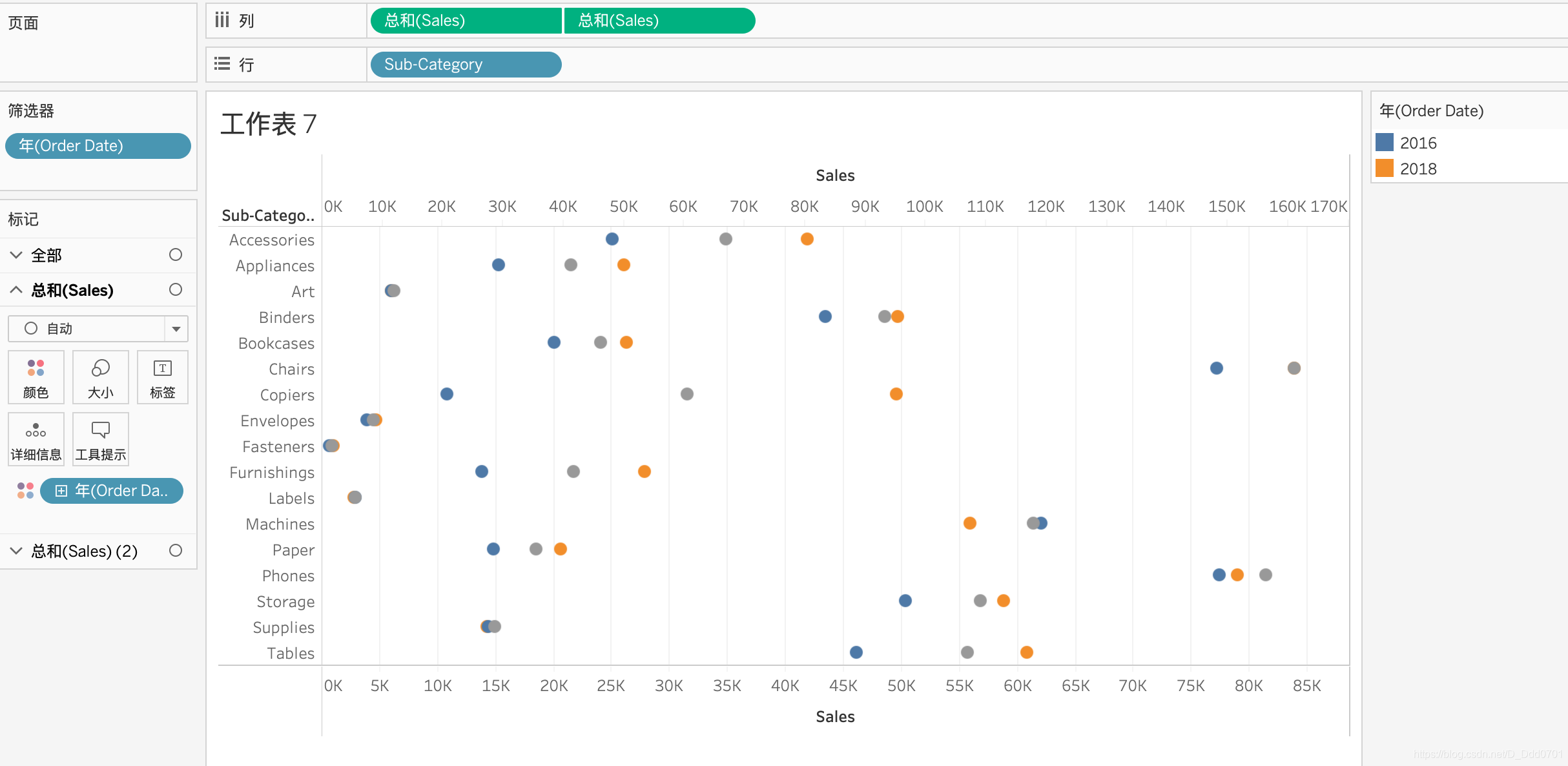Select the 年(Order Date) filter pill
1568x766 pixels.
pos(98,146)
